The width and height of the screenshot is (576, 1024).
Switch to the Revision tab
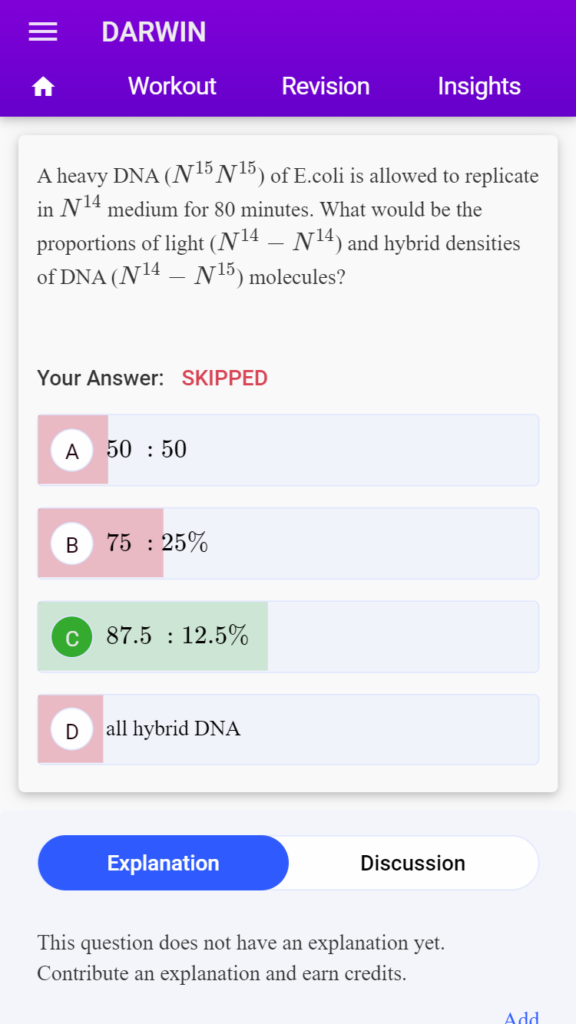coord(325,86)
